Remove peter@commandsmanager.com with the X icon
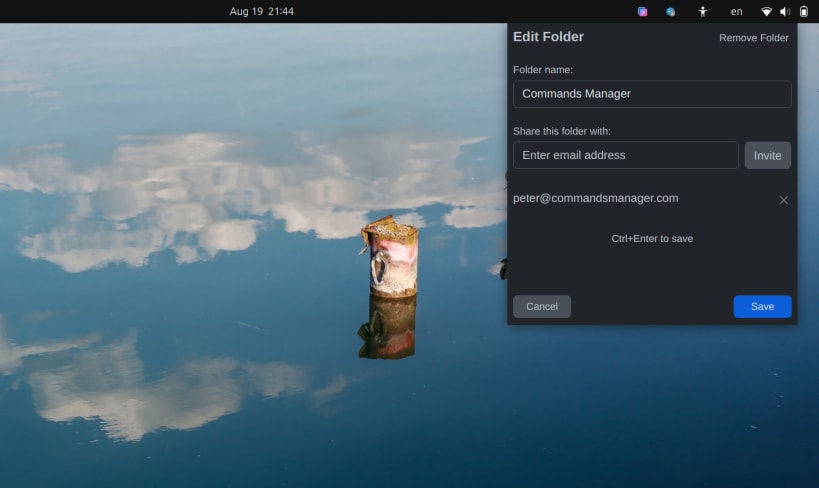Image resolution: width=819 pixels, height=488 pixels. click(x=783, y=200)
